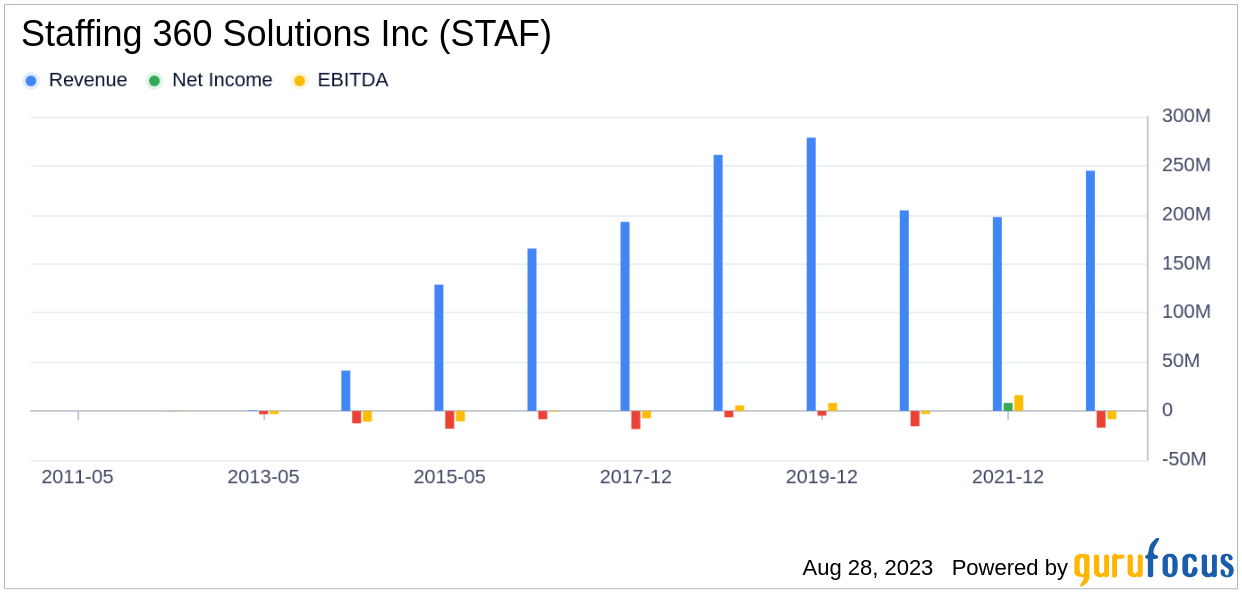The height and width of the screenshot is (593, 1242).
Task: Click the blue revenue bar at 2015-05
Action: pyautogui.click(x=439, y=348)
